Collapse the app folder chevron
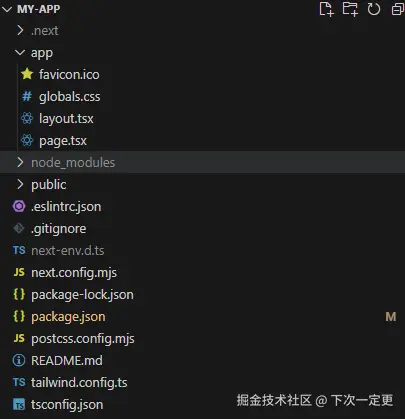The image size is (405, 419). (20, 53)
